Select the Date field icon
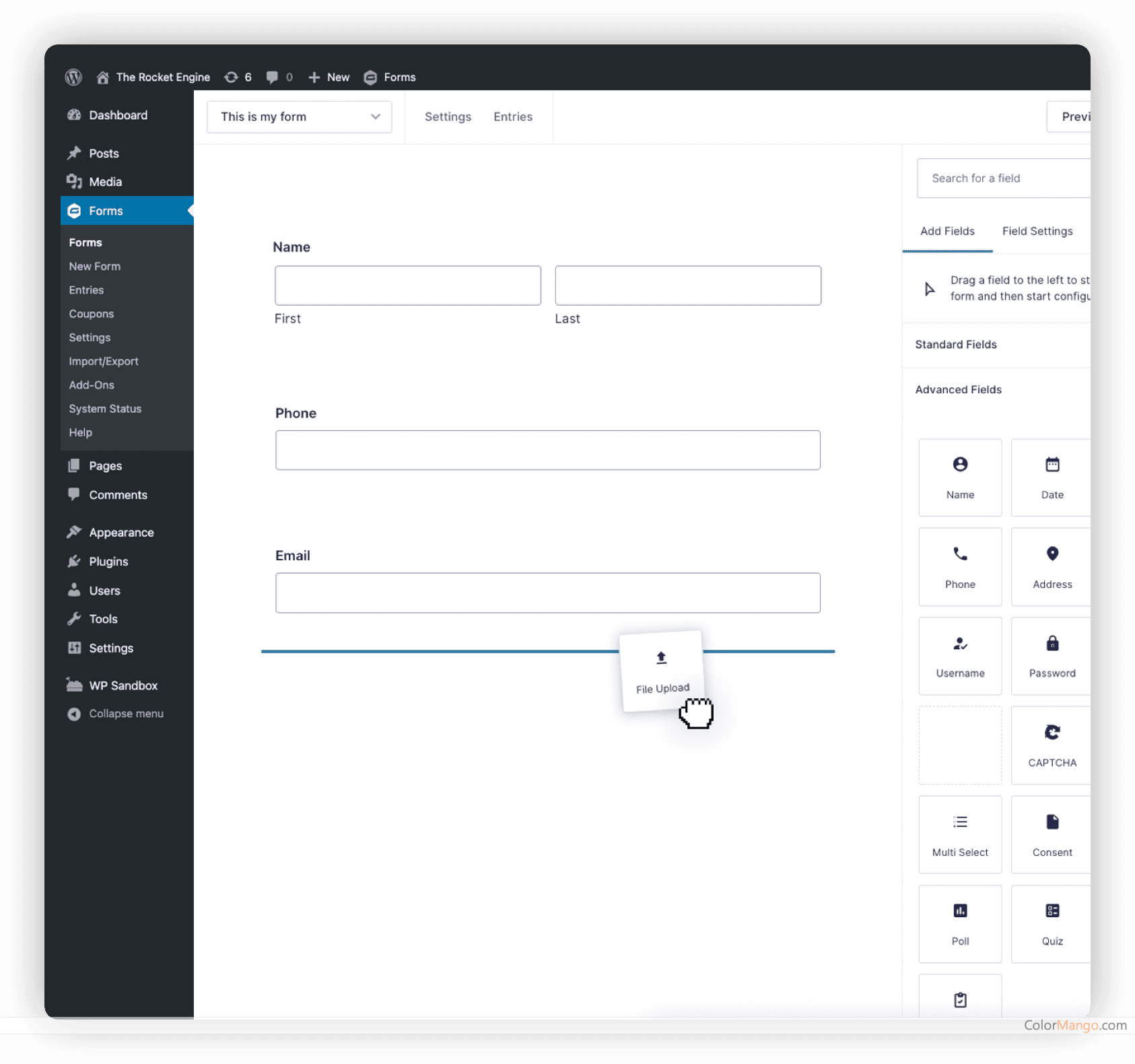This screenshot has width=1135, height=1064. pyautogui.click(x=1052, y=477)
